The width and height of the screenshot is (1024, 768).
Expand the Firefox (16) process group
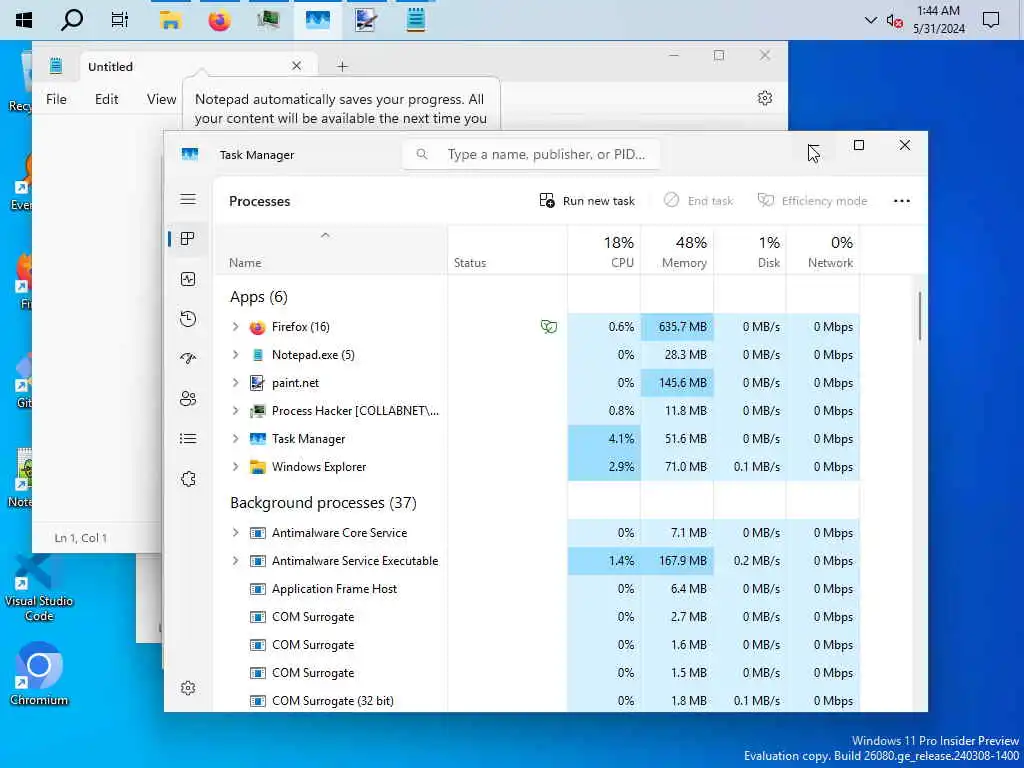pyautogui.click(x=236, y=327)
